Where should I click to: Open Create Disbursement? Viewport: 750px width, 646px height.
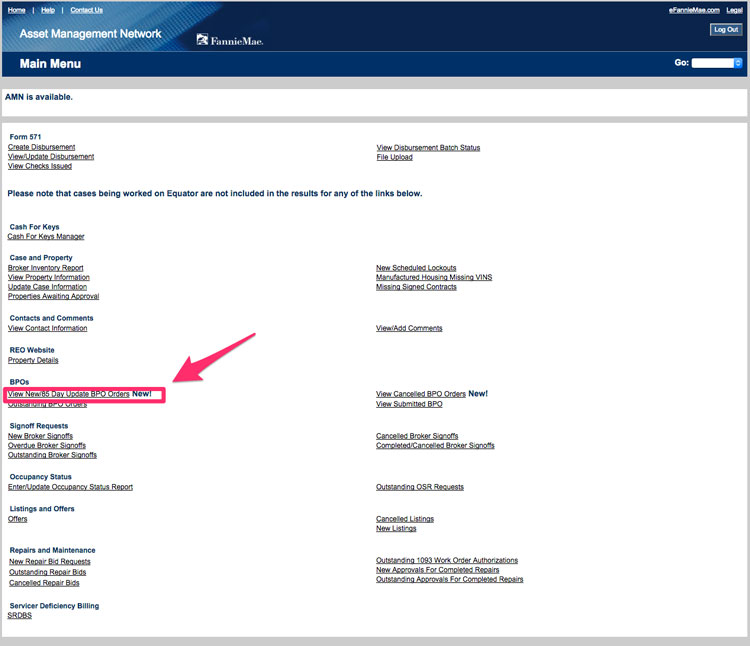click(x=42, y=147)
